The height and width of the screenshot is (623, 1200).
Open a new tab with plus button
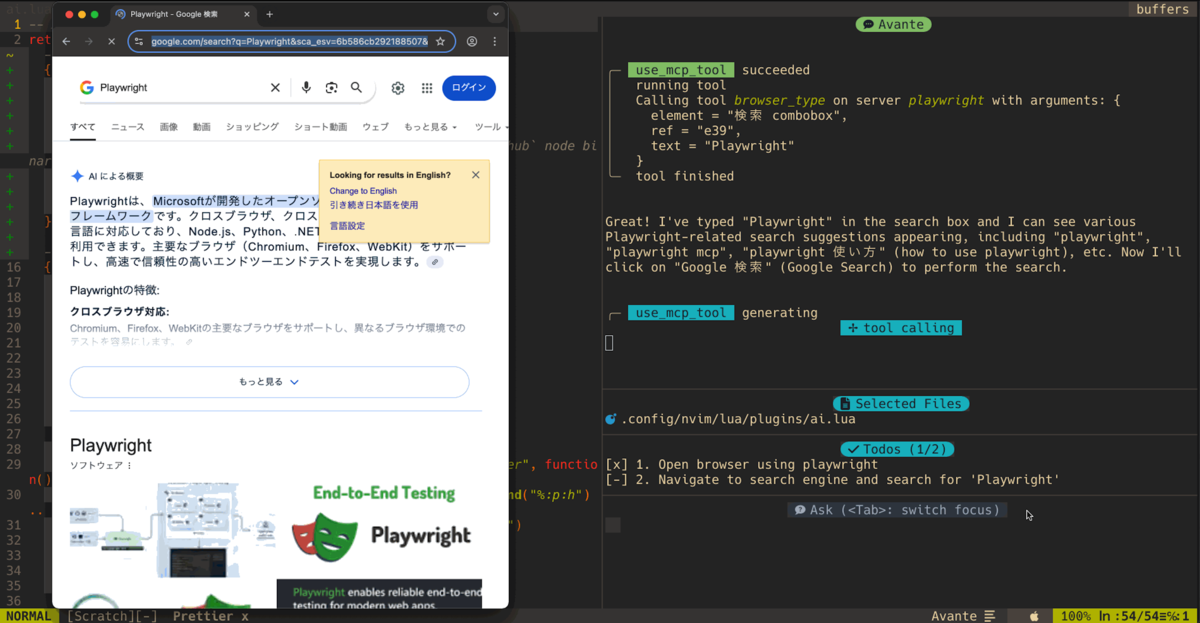click(x=269, y=14)
